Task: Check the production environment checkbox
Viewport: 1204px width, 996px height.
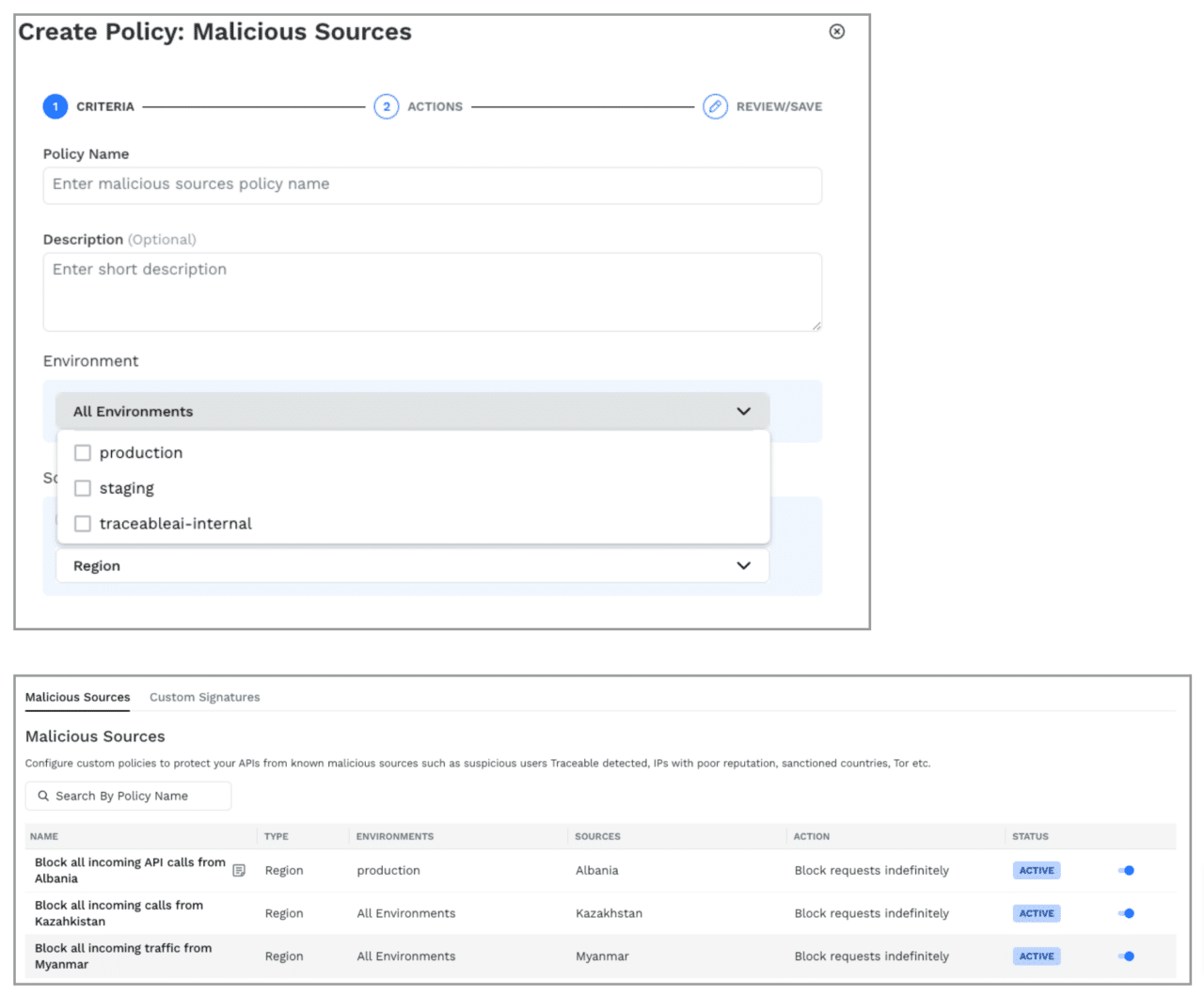Action: [83, 452]
